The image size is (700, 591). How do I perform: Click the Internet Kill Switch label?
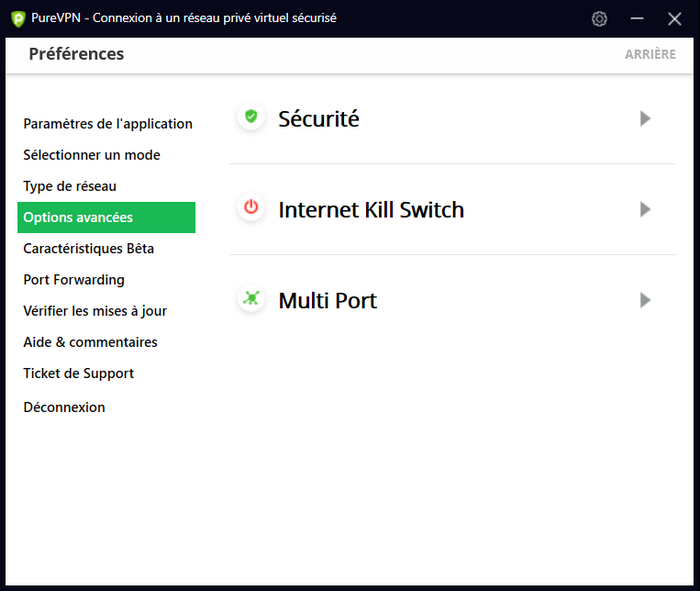[371, 210]
